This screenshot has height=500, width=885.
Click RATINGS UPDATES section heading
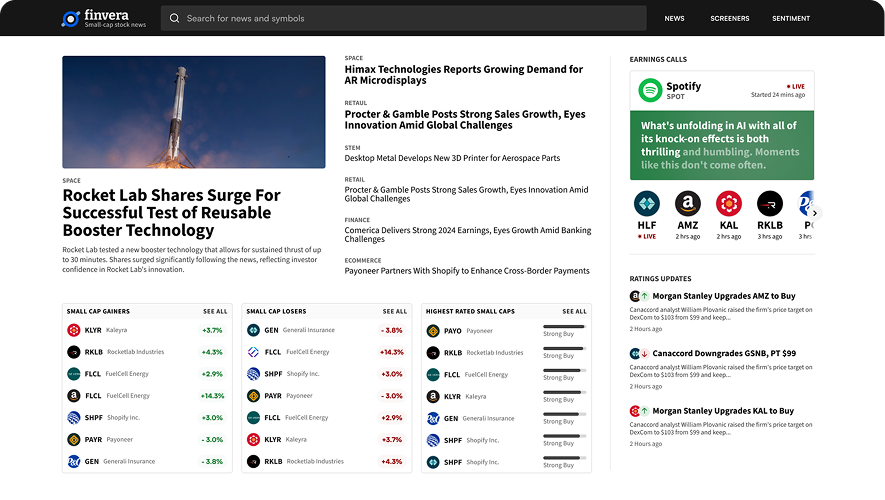coord(660,279)
